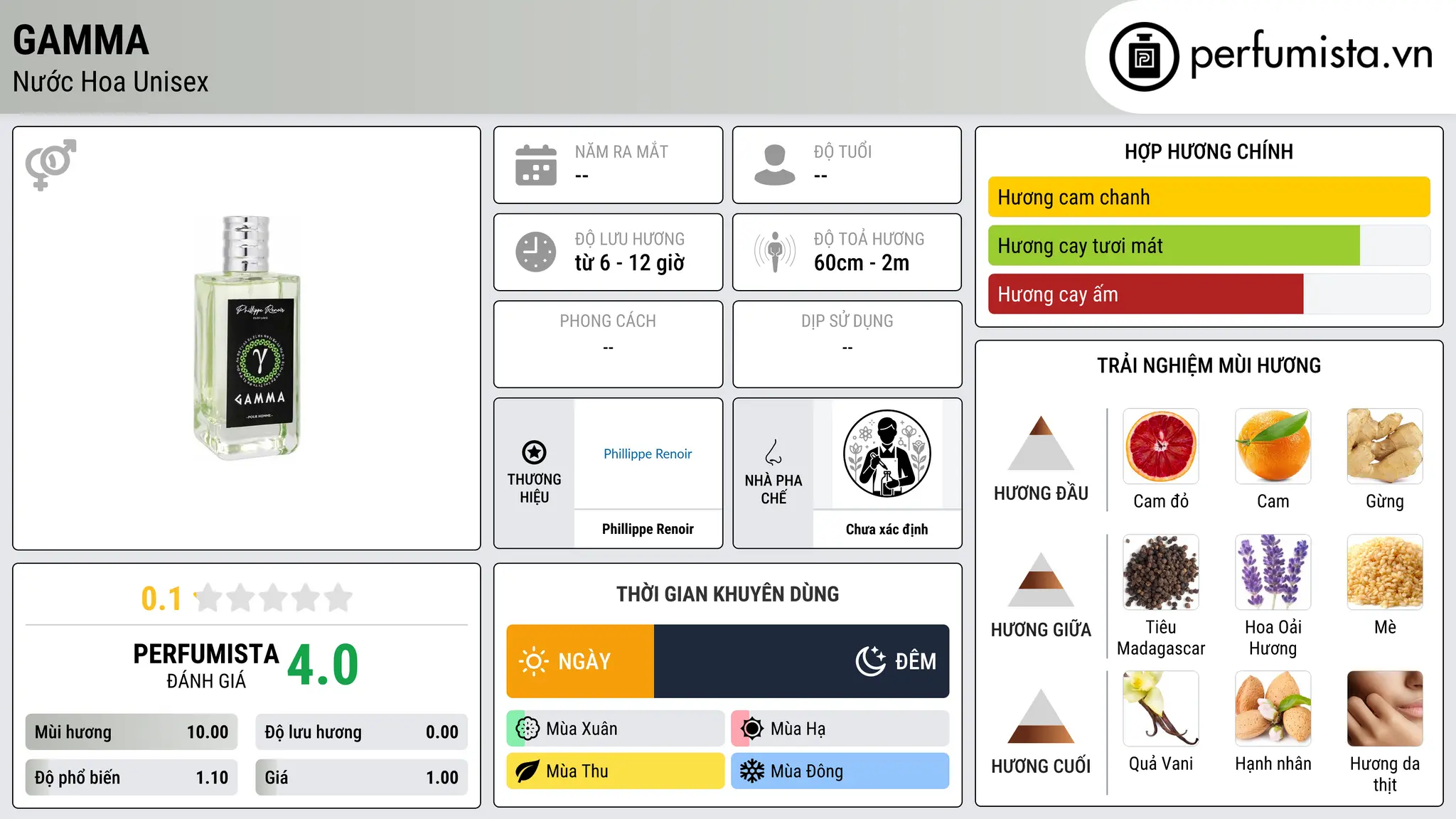
Task: Click the person silhouette icon beside Độ tuổi
Action: coord(775,165)
